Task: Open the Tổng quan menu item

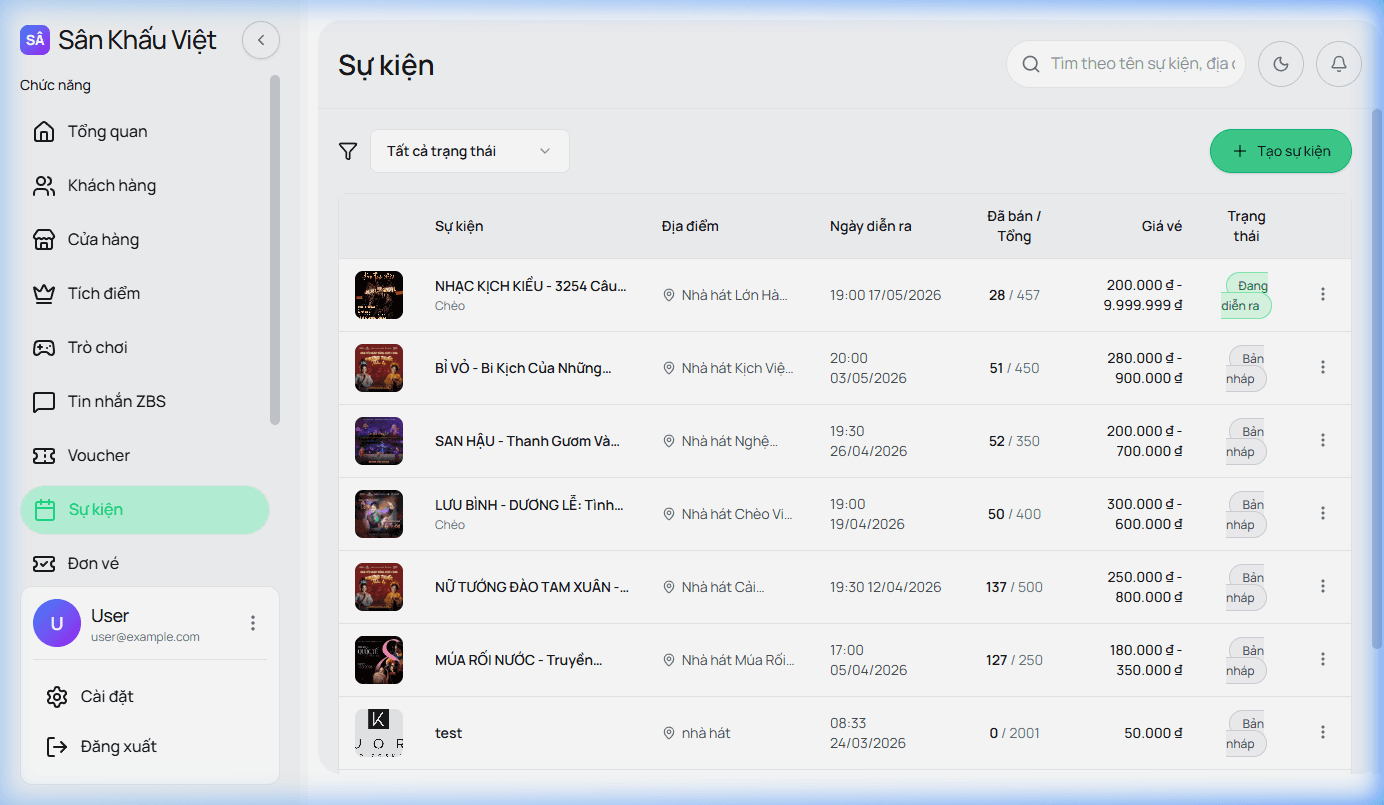Action: tap(107, 132)
